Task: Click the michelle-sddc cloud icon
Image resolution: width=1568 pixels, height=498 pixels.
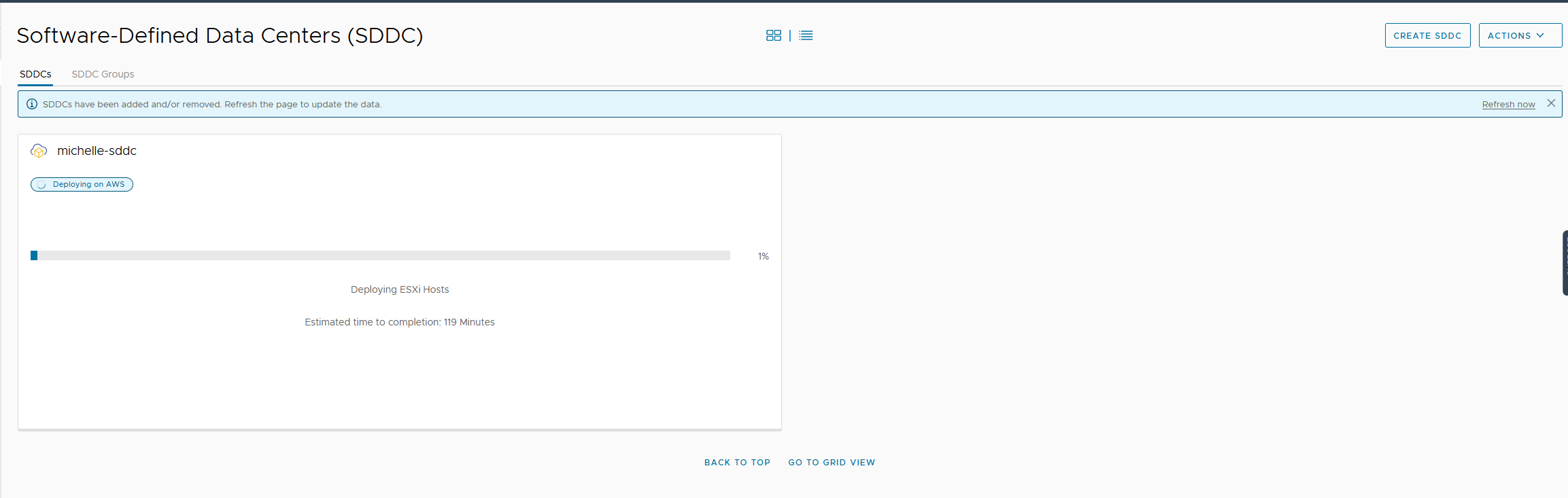Action: pyautogui.click(x=39, y=151)
